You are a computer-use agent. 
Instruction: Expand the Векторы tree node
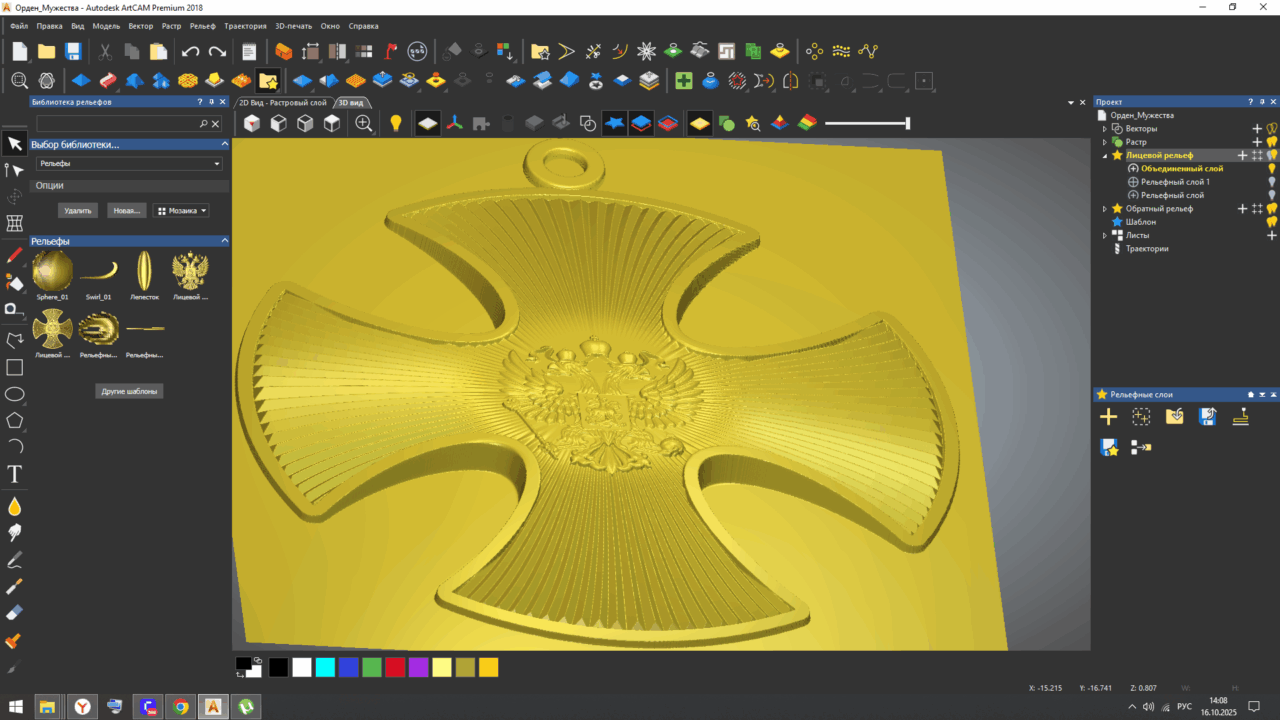point(1105,129)
